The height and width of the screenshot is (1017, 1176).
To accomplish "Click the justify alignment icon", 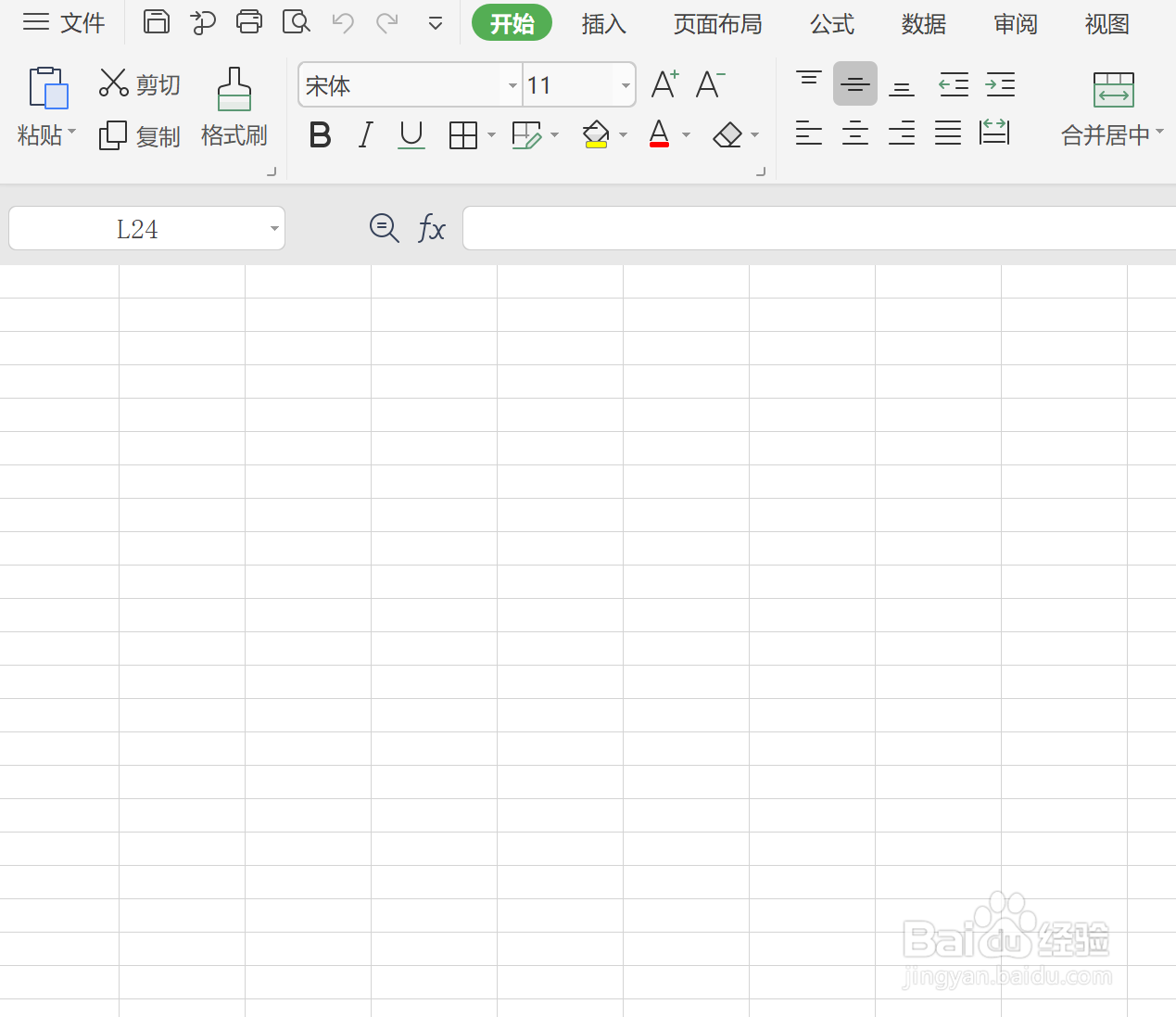I will (x=948, y=133).
